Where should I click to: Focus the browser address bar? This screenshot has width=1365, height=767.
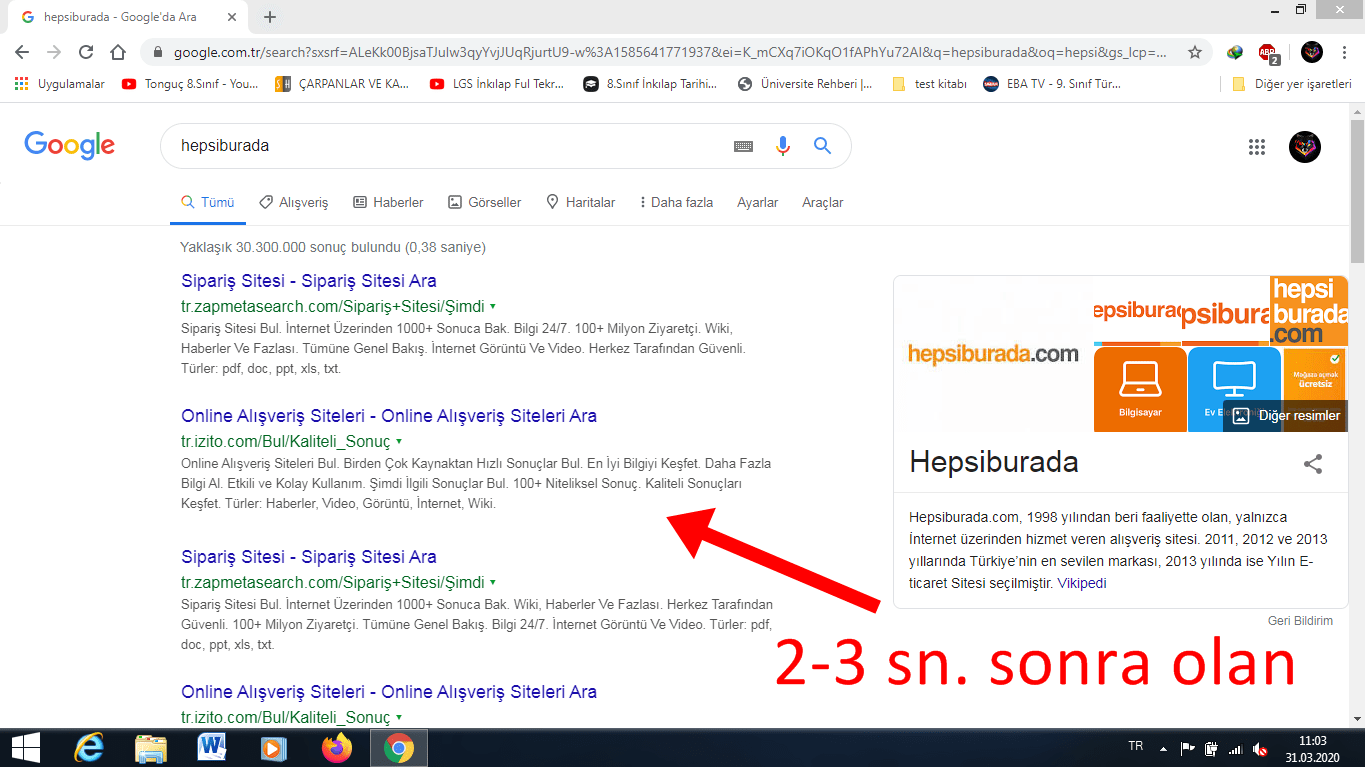670,52
